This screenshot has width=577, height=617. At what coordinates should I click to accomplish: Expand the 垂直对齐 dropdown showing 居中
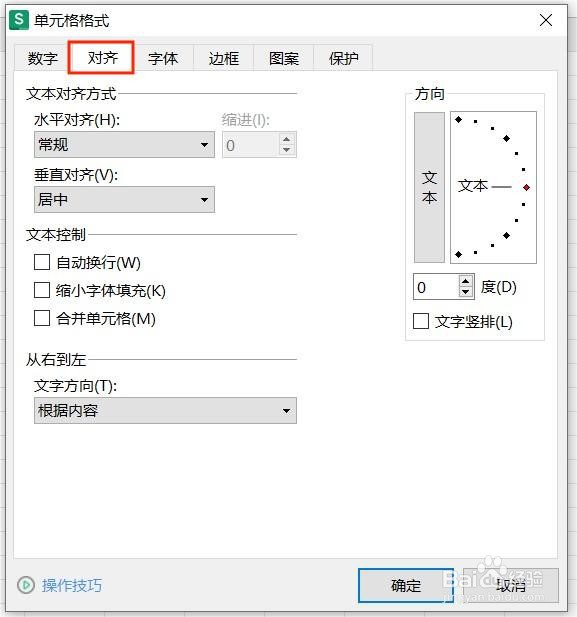(124, 200)
